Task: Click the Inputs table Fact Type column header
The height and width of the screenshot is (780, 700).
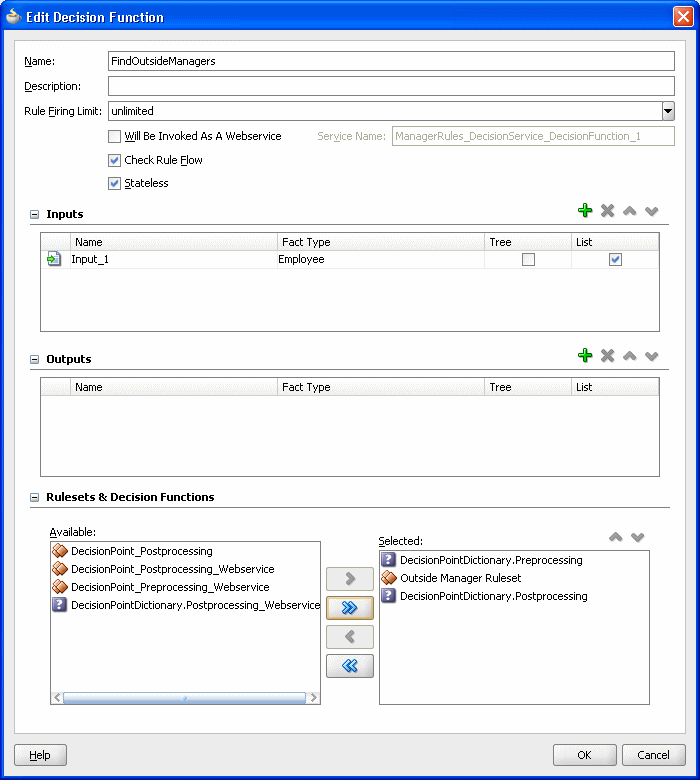Action: coord(381,242)
